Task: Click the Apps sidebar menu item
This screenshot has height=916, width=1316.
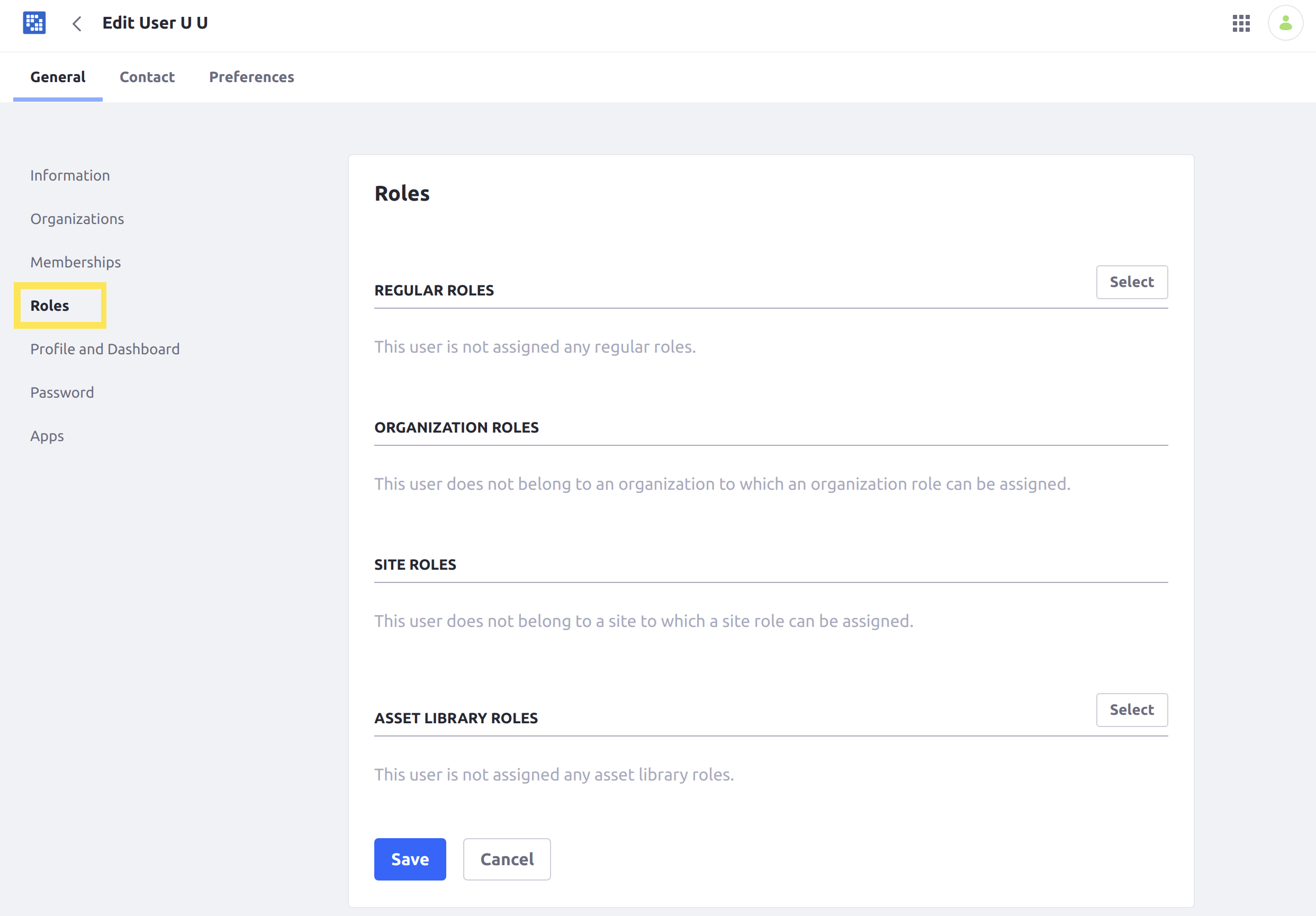Action: click(x=47, y=435)
